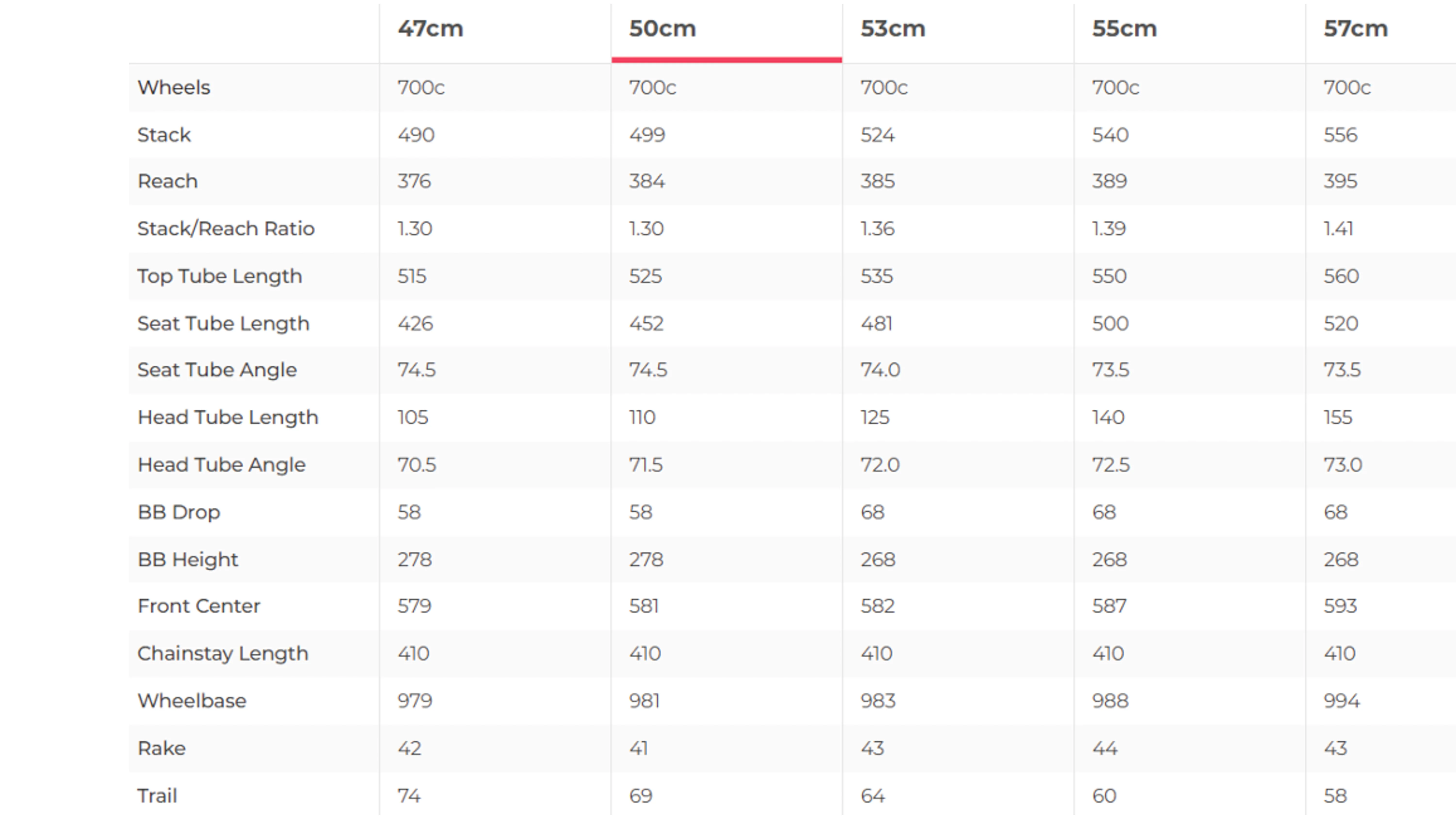Viewport: 1456px width, 819px height.
Task: Click the Seat Tube Angle label
Action: (217, 370)
